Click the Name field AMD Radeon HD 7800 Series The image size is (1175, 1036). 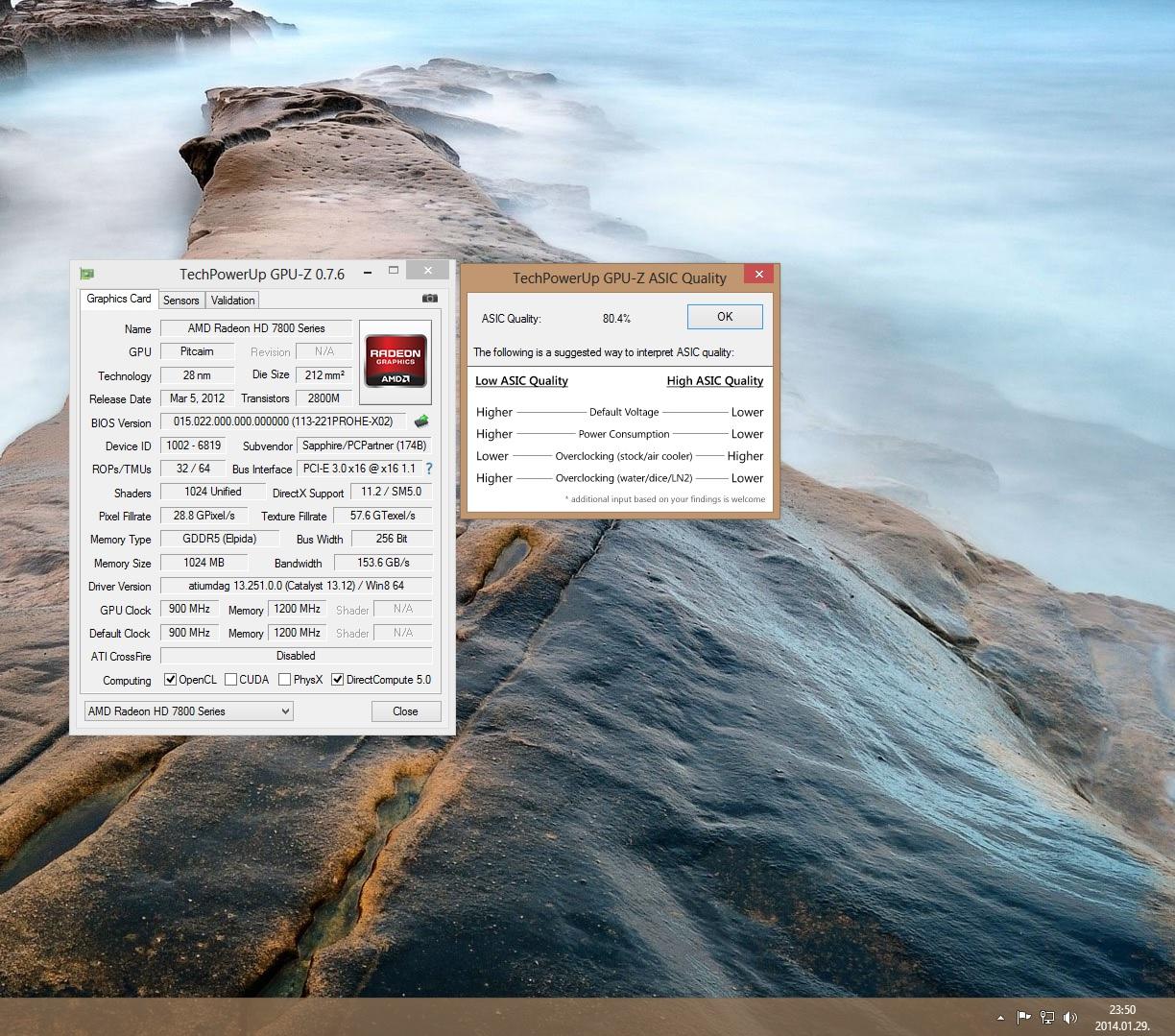point(256,328)
